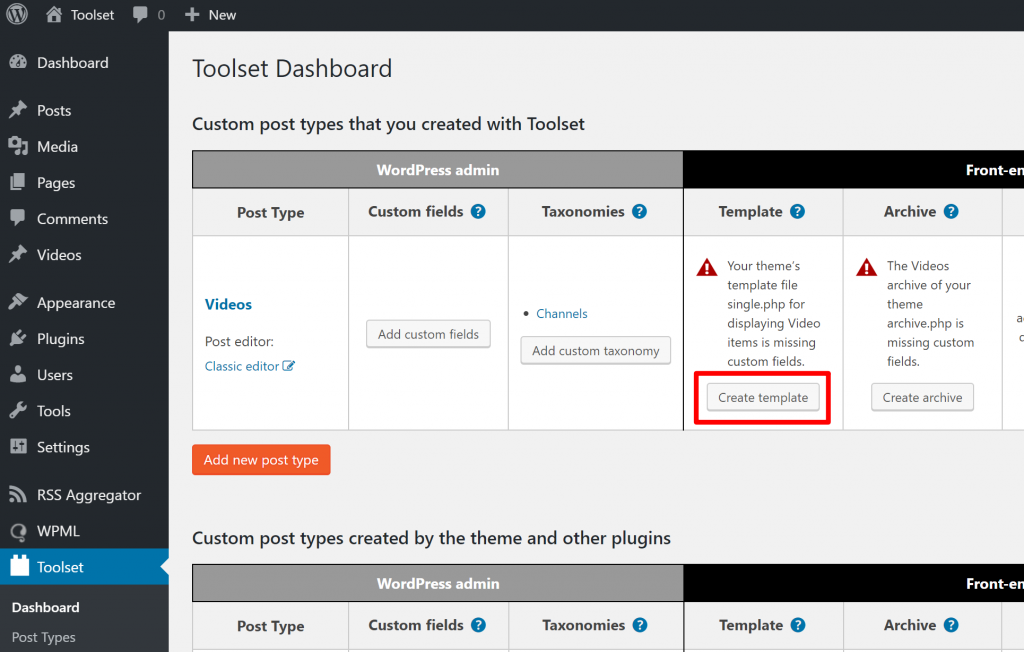The width and height of the screenshot is (1024, 652).
Task: Open help icon next to Template in first table
Action: [x=797, y=211]
